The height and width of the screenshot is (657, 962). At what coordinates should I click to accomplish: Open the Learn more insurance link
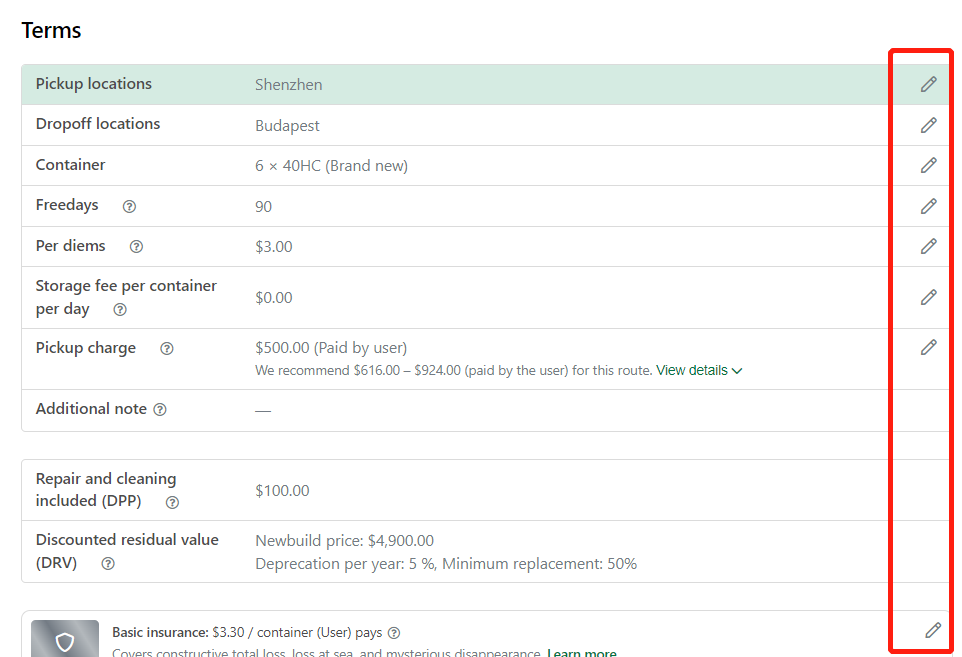tap(581, 653)
